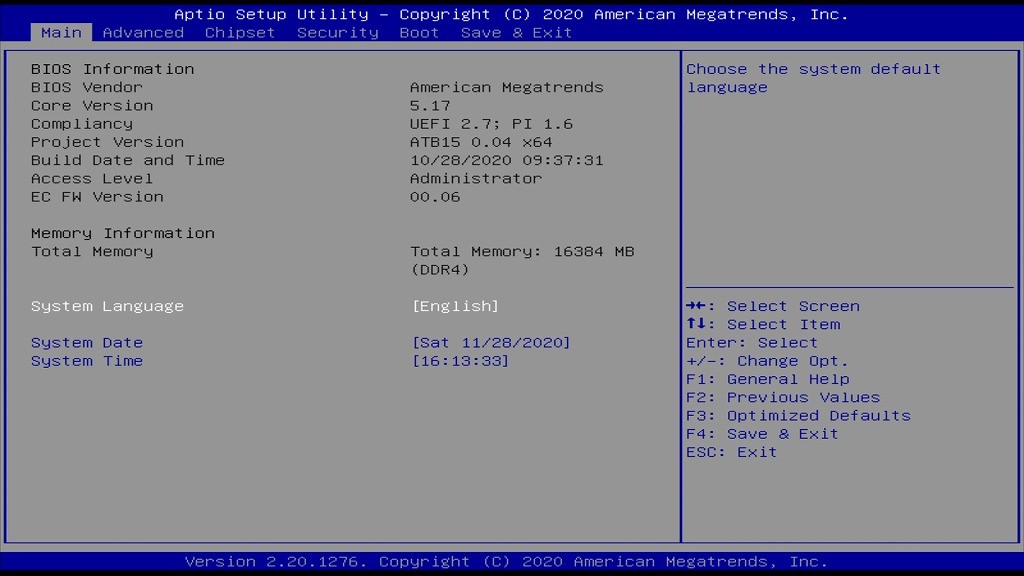Select the System Language setting label
This screenshot has height=576, width=1024.
pyautogui.click(x=107, y=306)
